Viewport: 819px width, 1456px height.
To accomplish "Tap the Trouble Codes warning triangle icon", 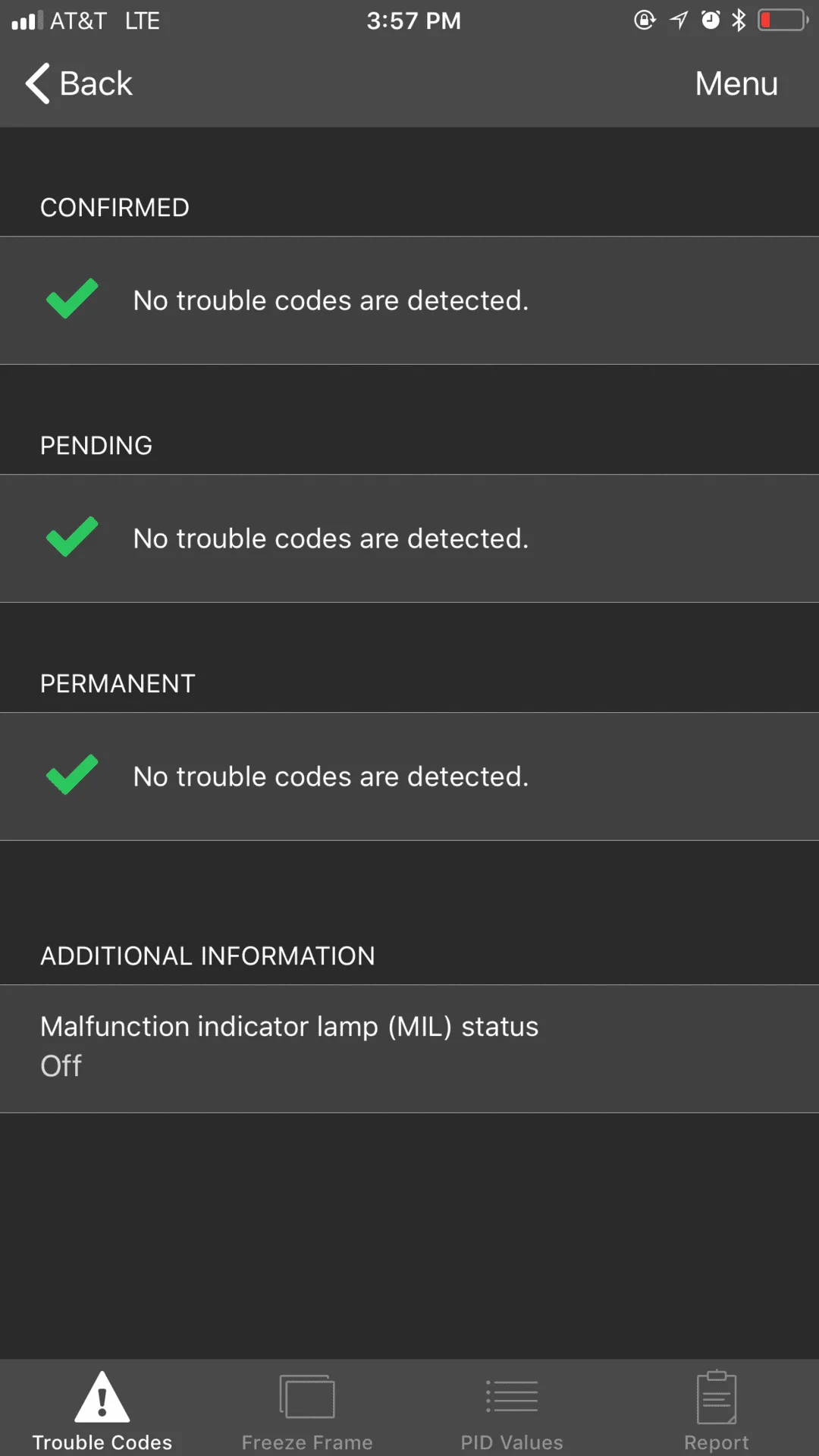I will pos(102,1397).
